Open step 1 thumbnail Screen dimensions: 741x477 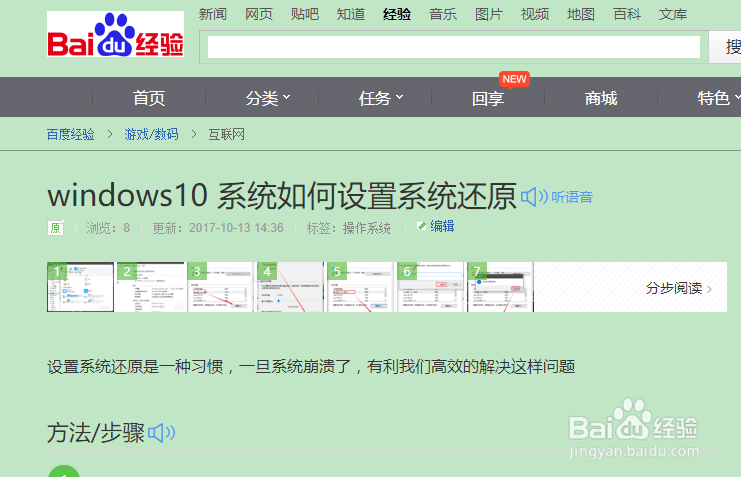[x=80, y=287]
